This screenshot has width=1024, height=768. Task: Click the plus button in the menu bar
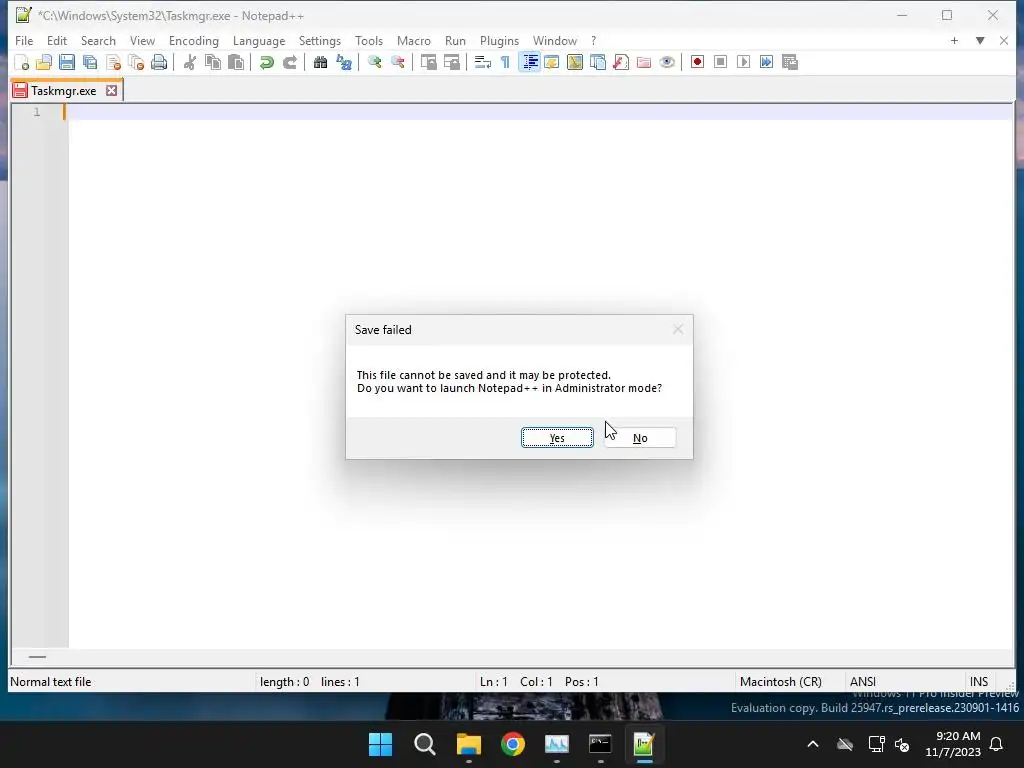click(x=954, y=40)
